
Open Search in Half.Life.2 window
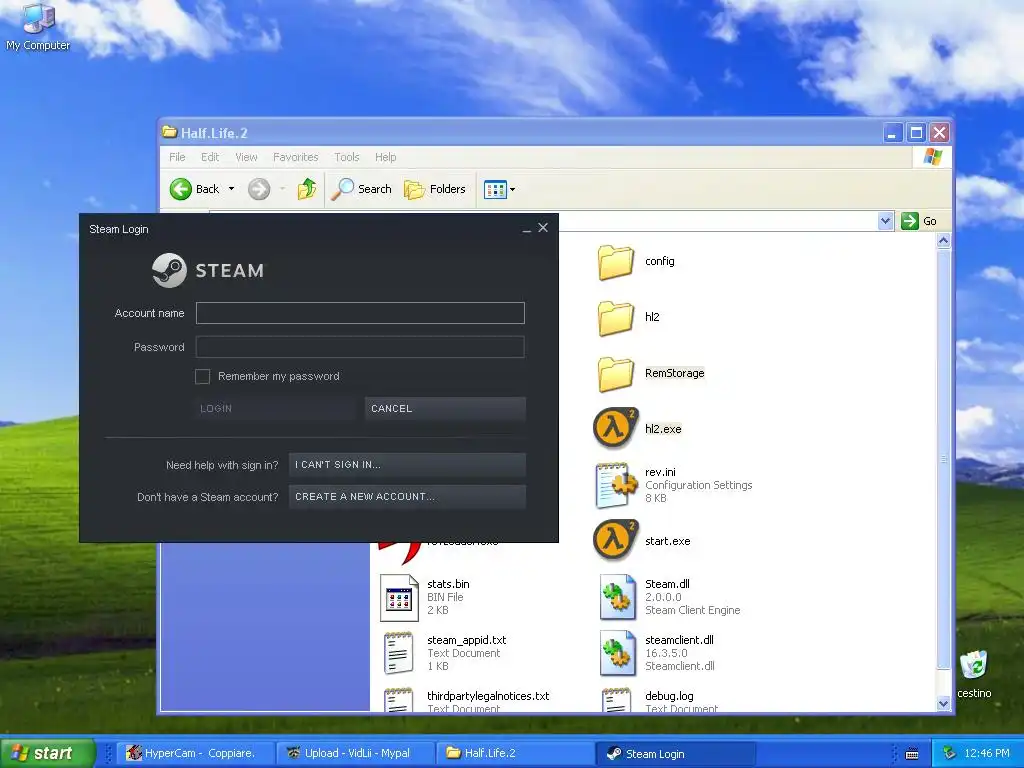tap(361, 189)
